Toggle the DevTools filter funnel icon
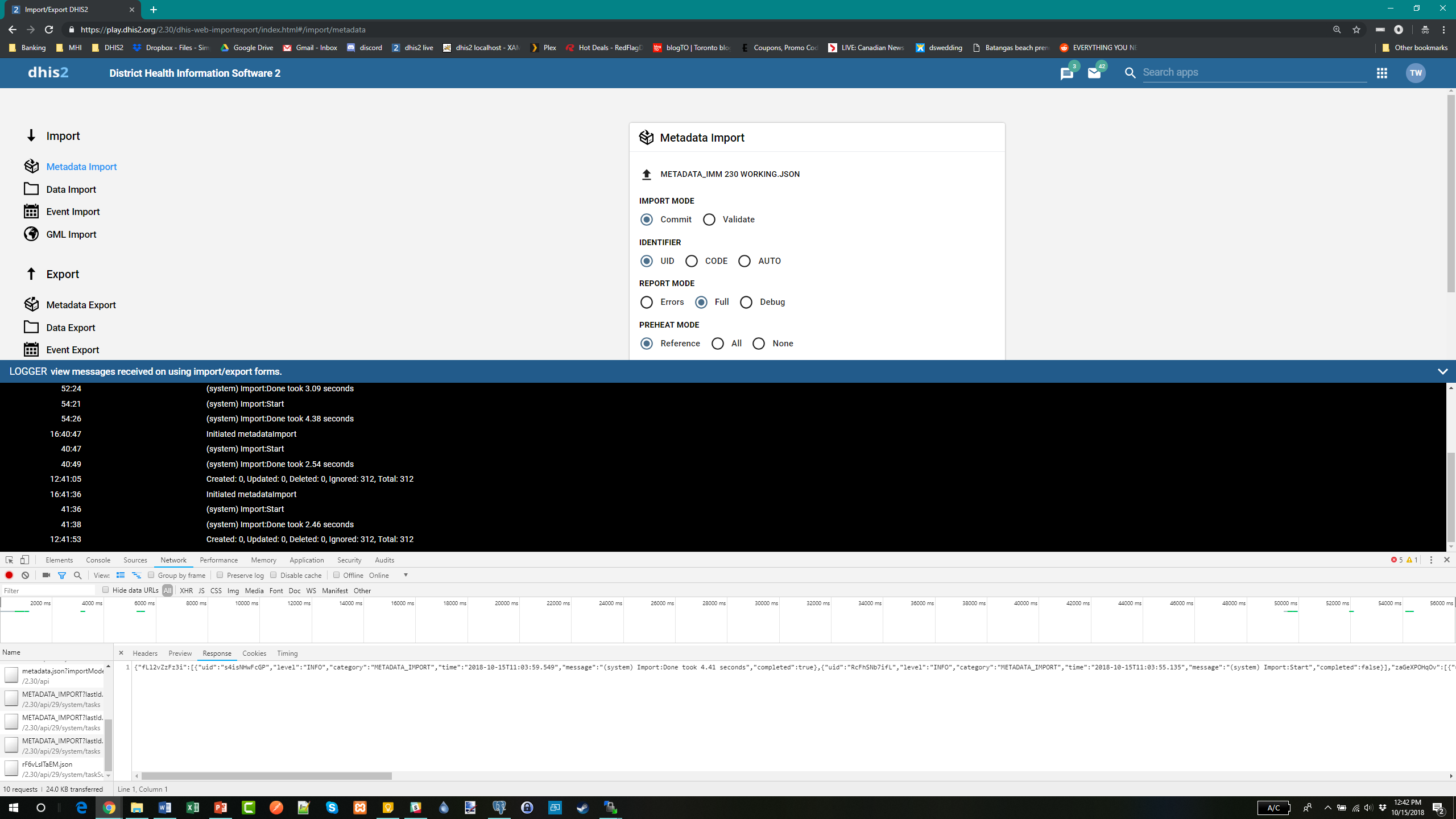 (62, 575)
